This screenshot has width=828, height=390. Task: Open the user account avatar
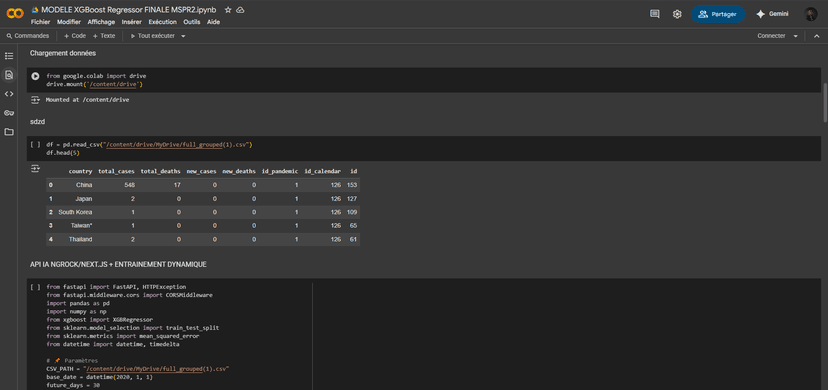(x=811, y=14)
